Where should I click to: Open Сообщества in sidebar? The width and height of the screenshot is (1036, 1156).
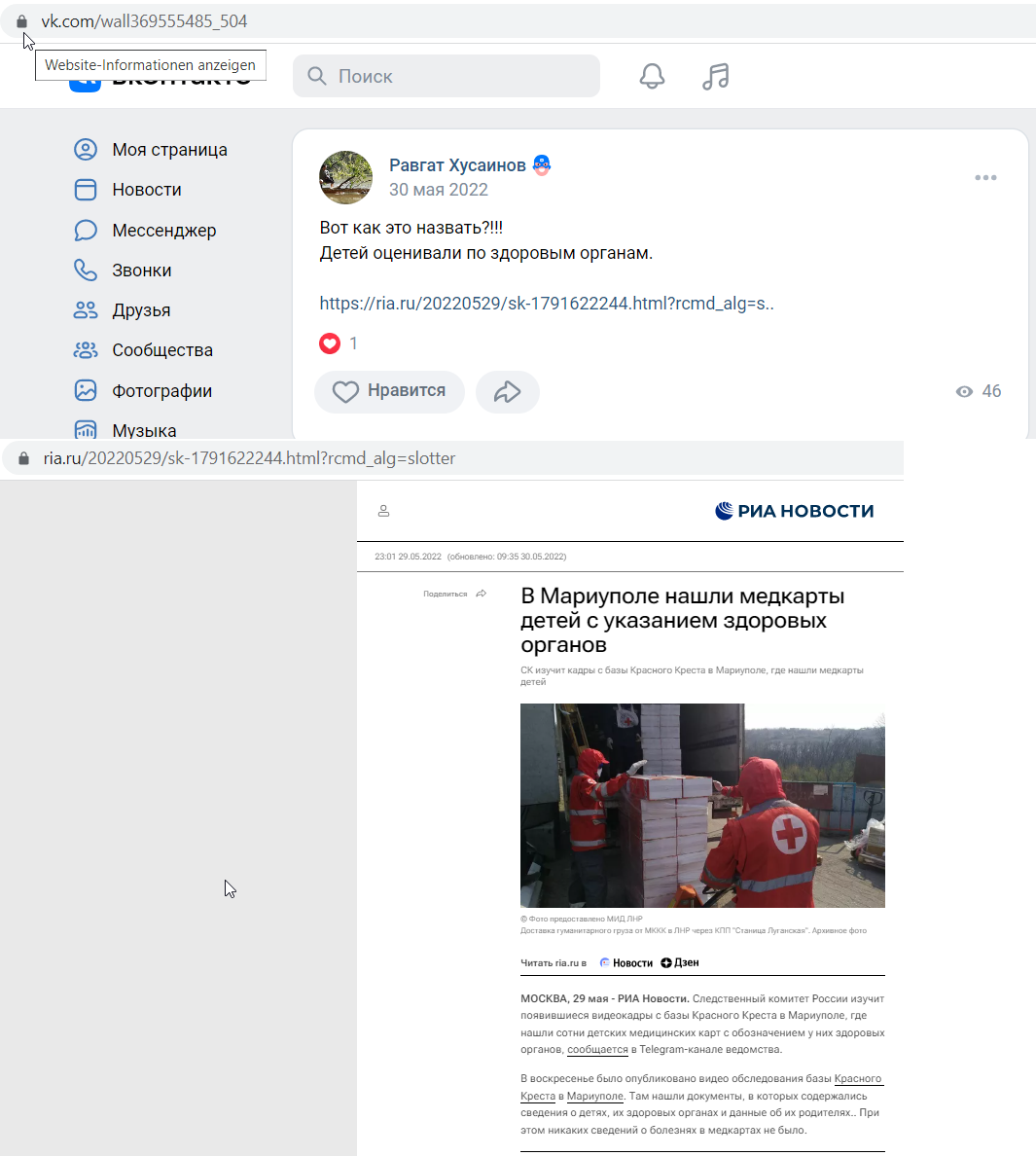point(162,350)
